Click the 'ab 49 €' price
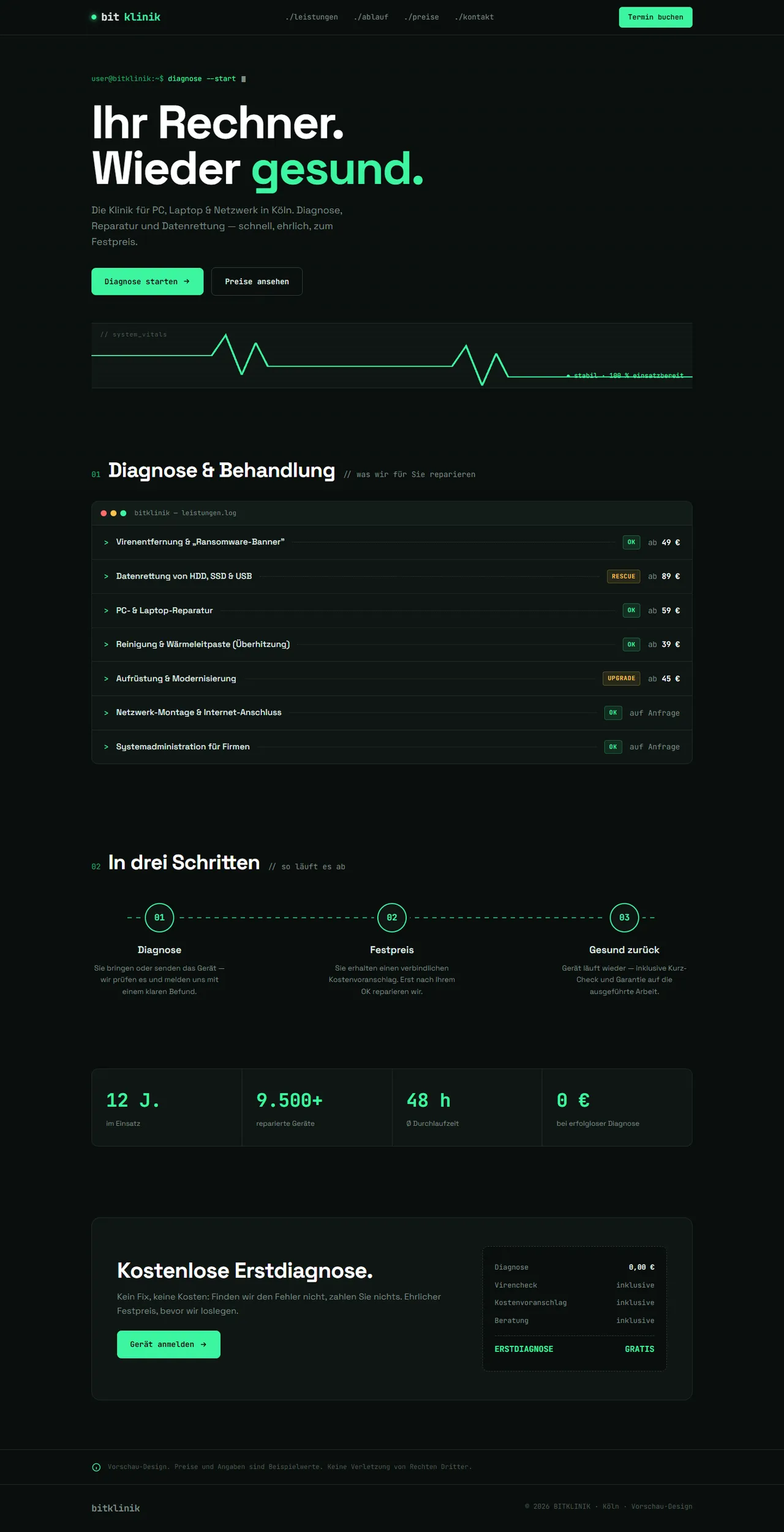This screenshot has height=1532, width=784. [664, 542]
